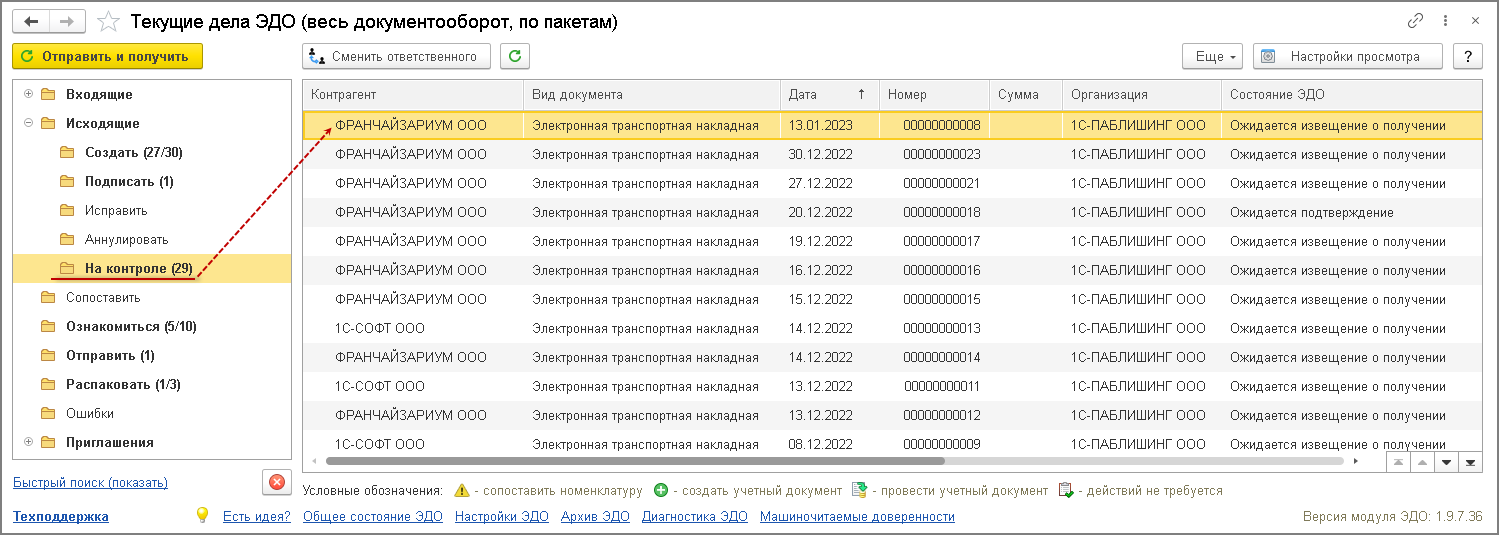Select row with number 00000000015
The height and width of the screenshot is (535, 1499).
(892, 299)
